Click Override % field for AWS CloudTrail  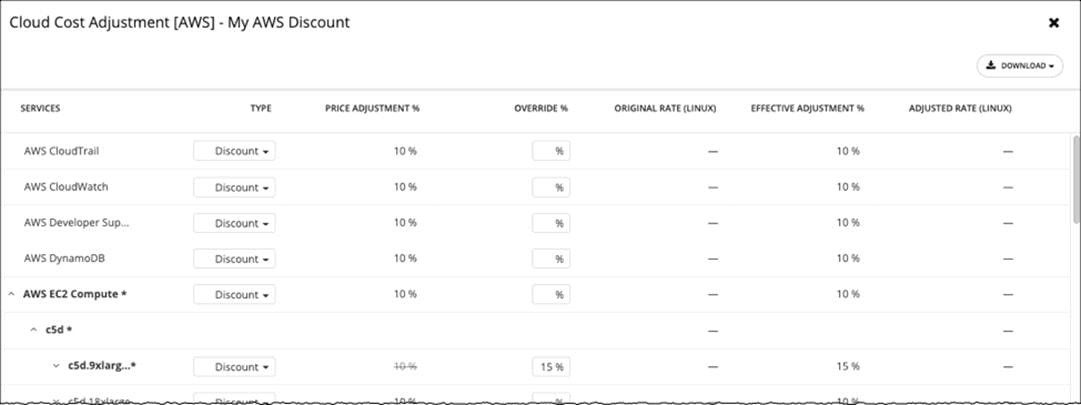(551, 151)
